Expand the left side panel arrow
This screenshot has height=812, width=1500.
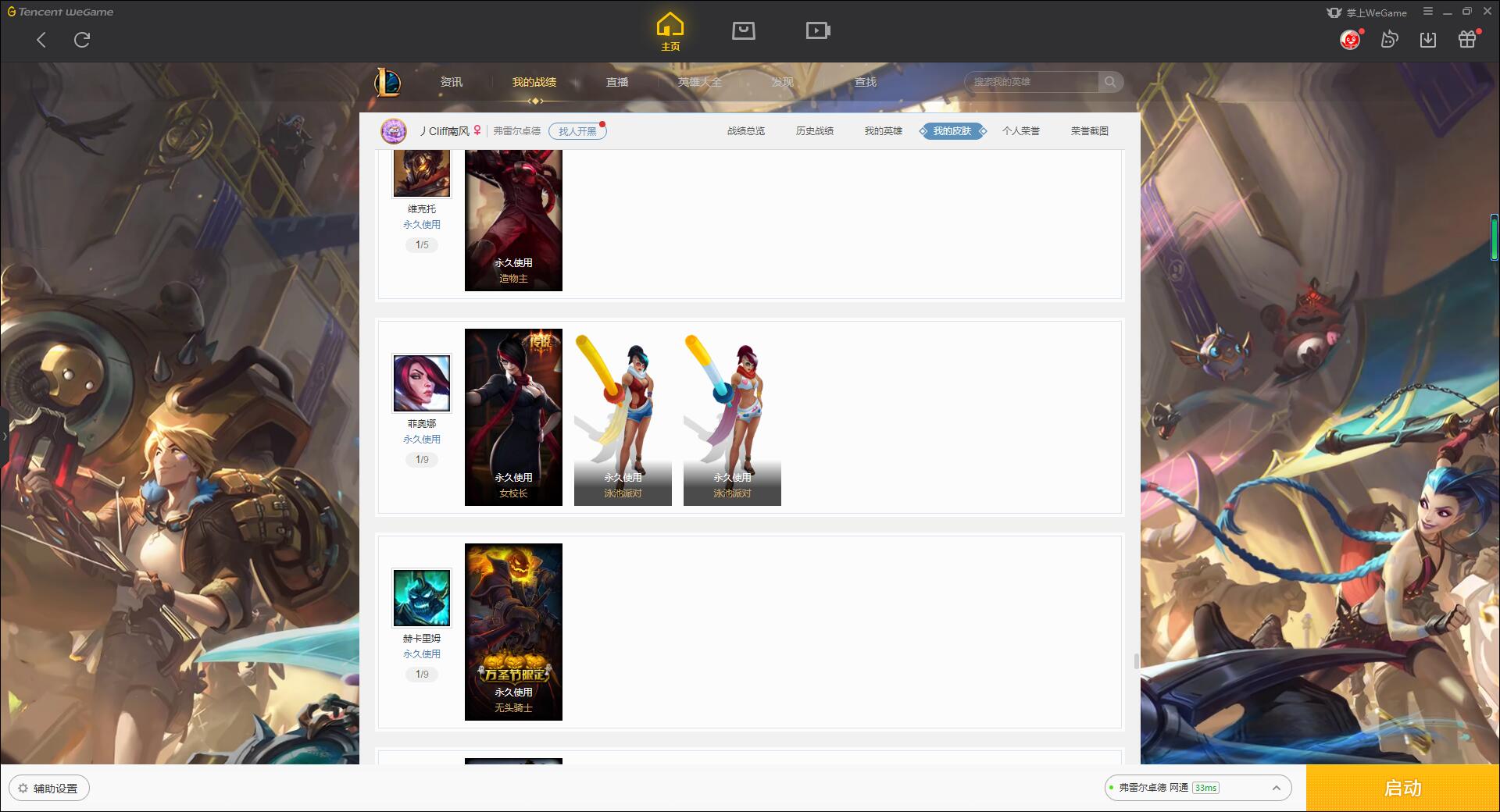pos(4,436)
